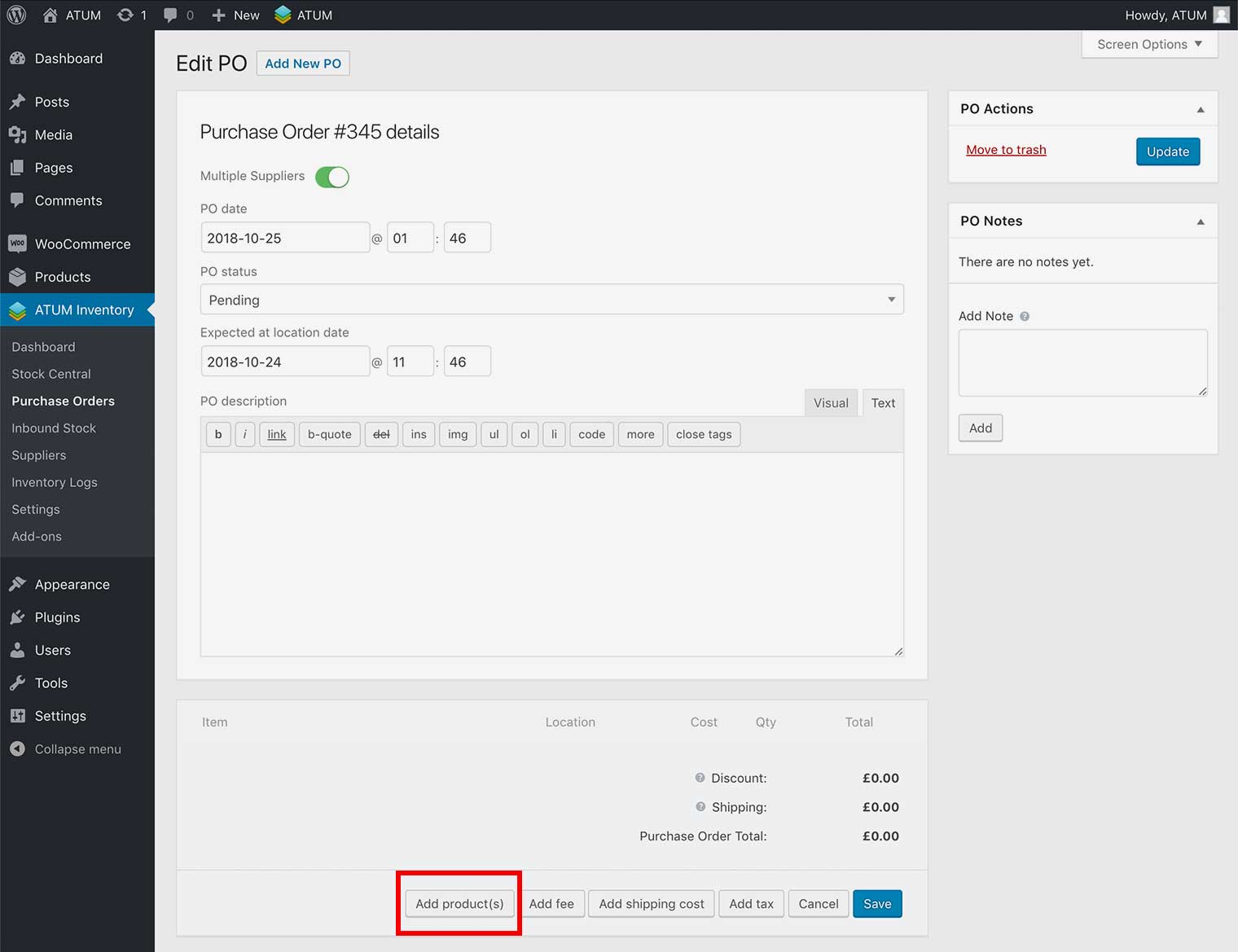
Task: Insert b-quote tag from editor toolbar
Action: [329, 435]
